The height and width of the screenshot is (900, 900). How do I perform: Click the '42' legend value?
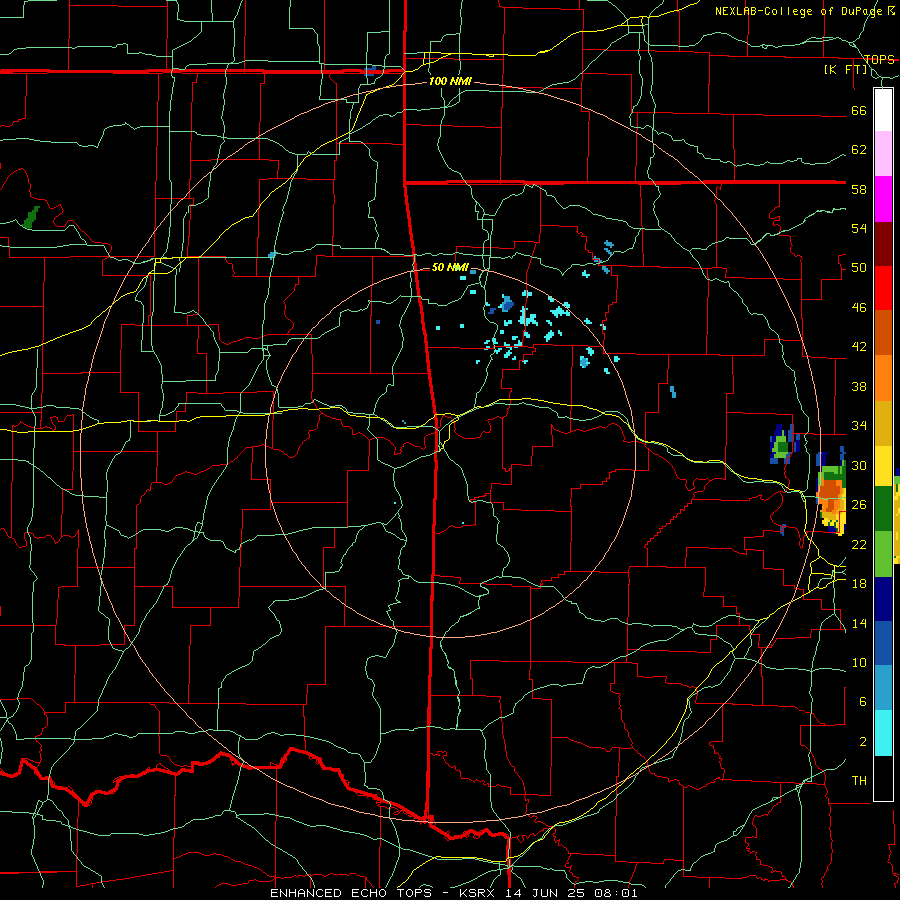(x=859, y=347)
